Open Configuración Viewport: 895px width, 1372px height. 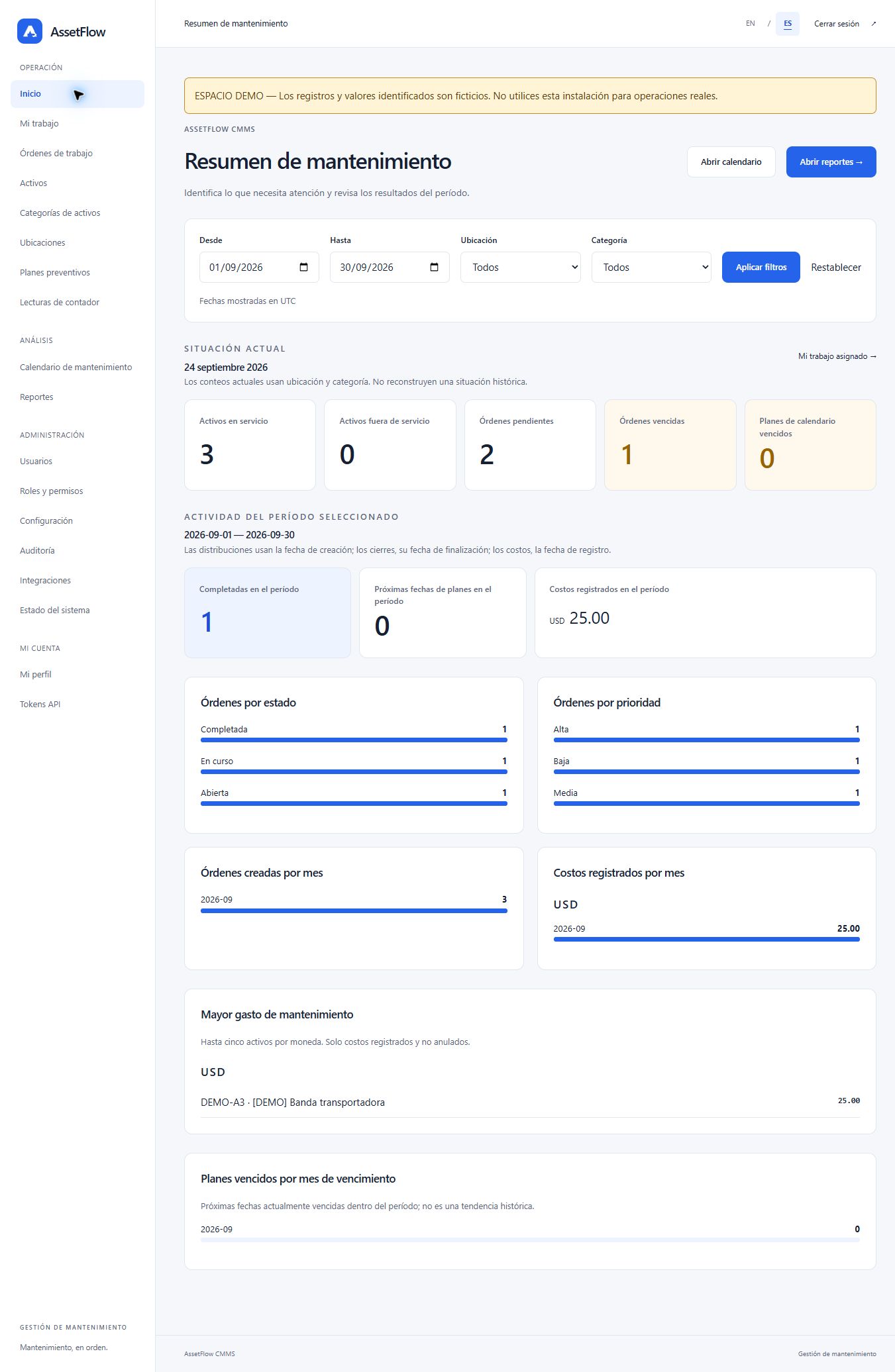point(78,521)
